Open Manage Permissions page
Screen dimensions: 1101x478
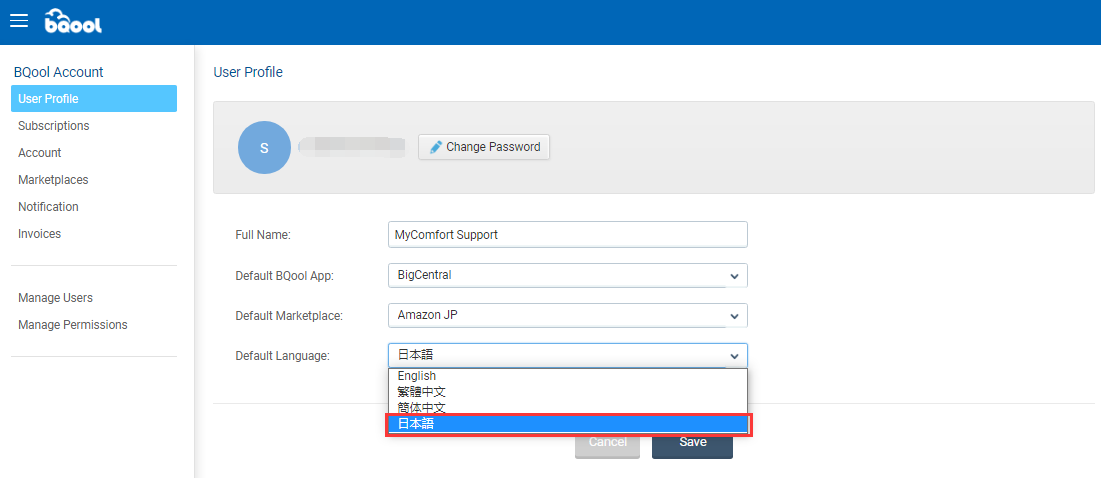pos(73,325)
